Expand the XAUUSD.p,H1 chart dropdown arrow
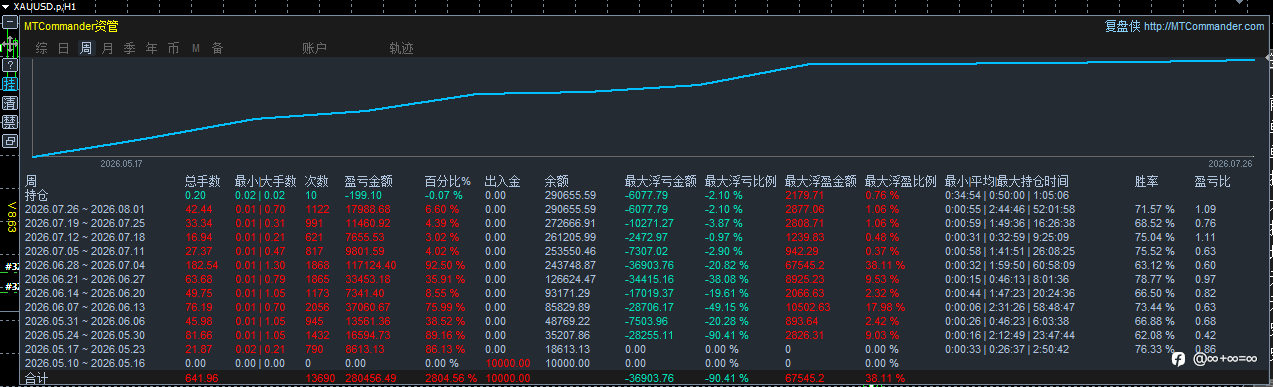 [6, 6]
